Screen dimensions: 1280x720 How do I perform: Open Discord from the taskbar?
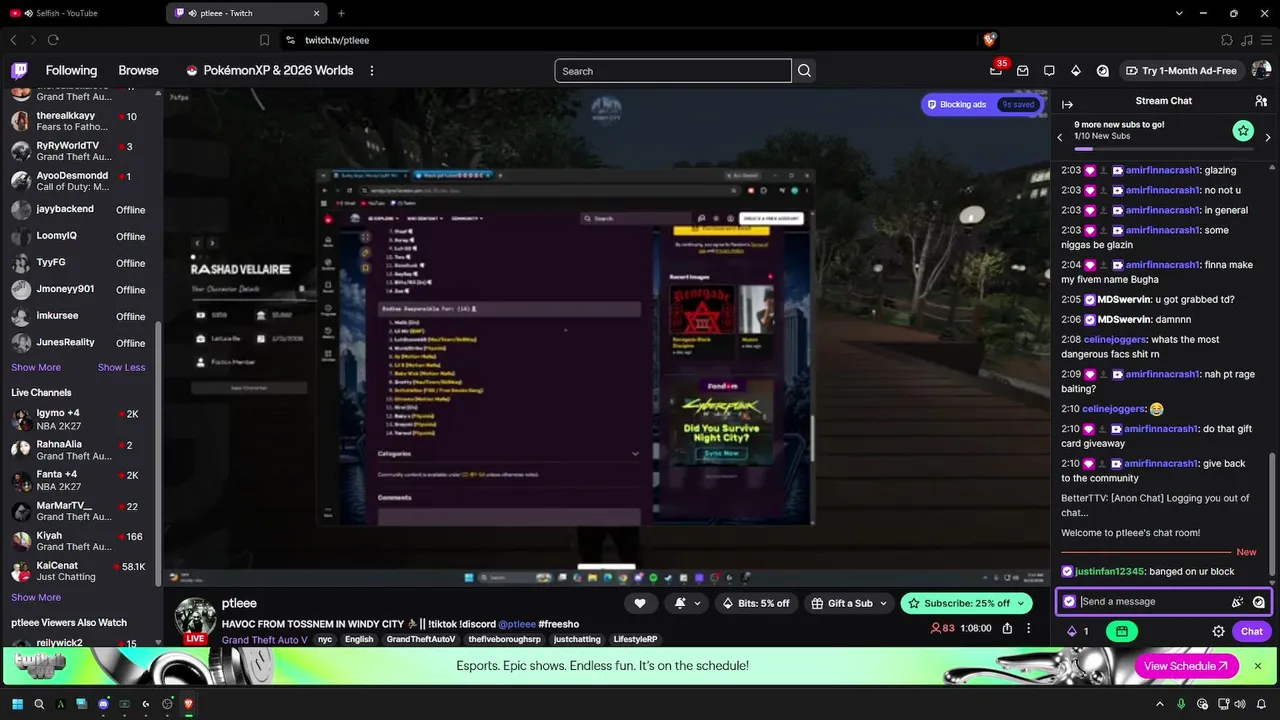point(103,704)
